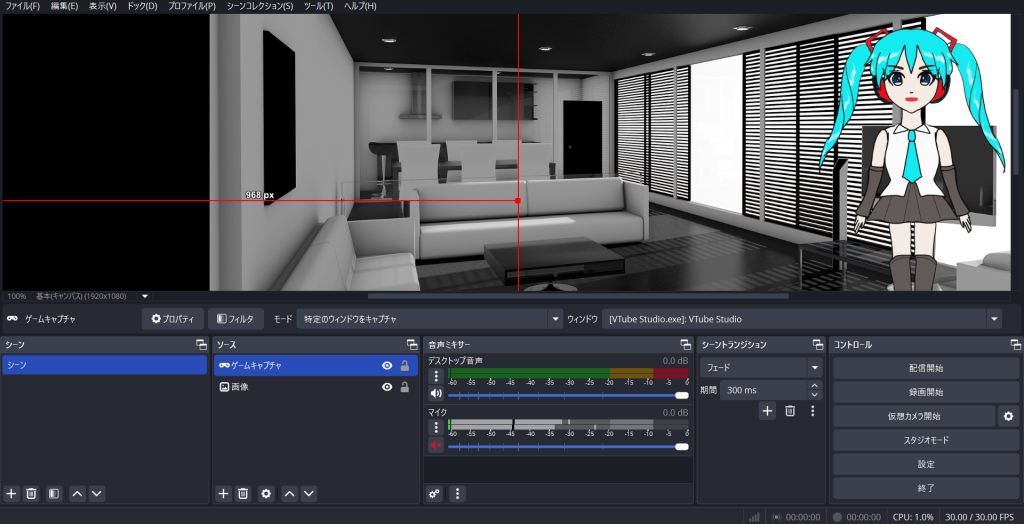Open the シーンコレクション(S) menu
This screenshot has height=524, width=1024.
point(260,6)
